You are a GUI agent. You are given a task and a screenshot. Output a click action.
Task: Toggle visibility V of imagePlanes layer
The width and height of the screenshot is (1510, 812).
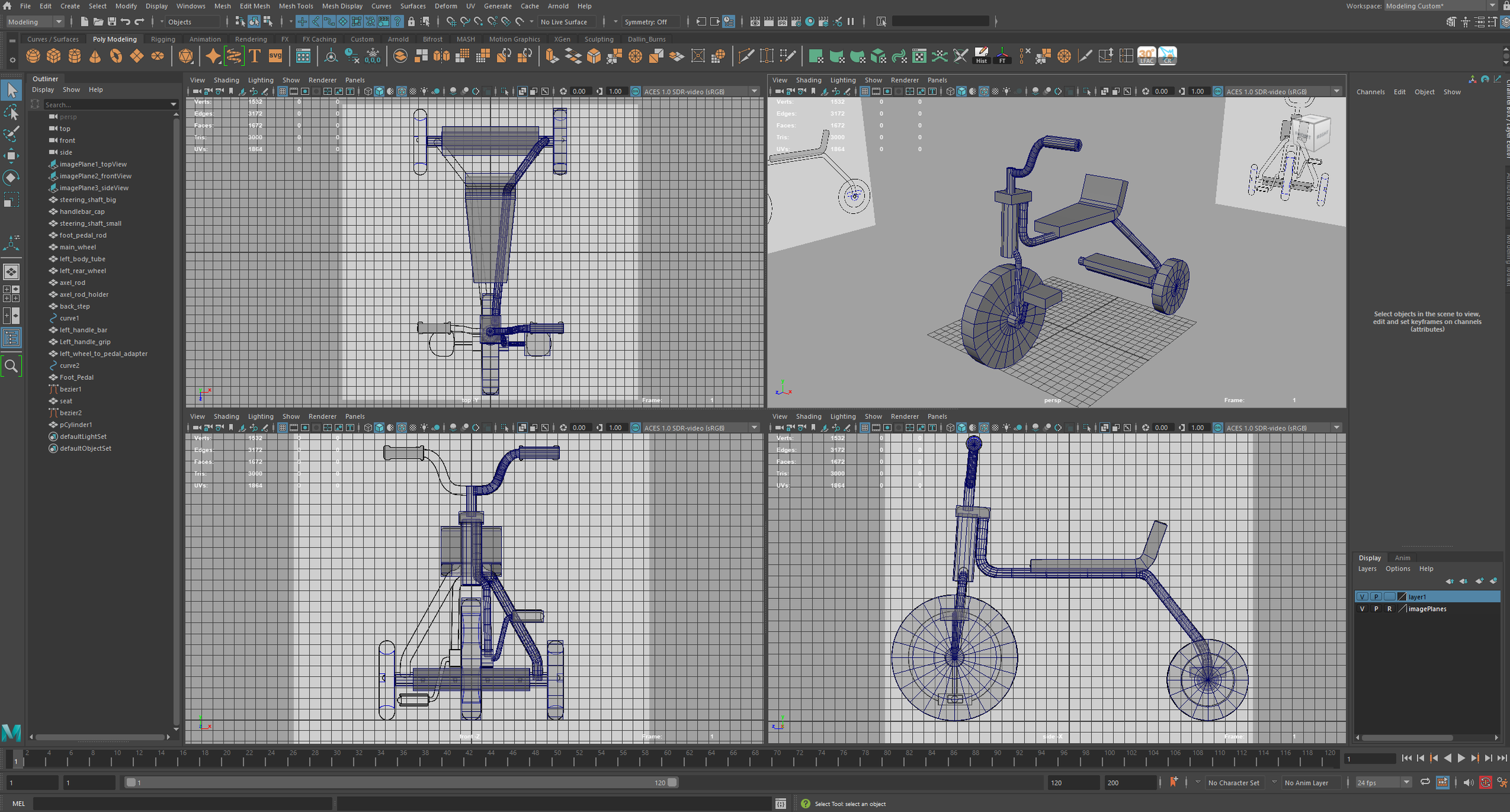(1362, 609)
